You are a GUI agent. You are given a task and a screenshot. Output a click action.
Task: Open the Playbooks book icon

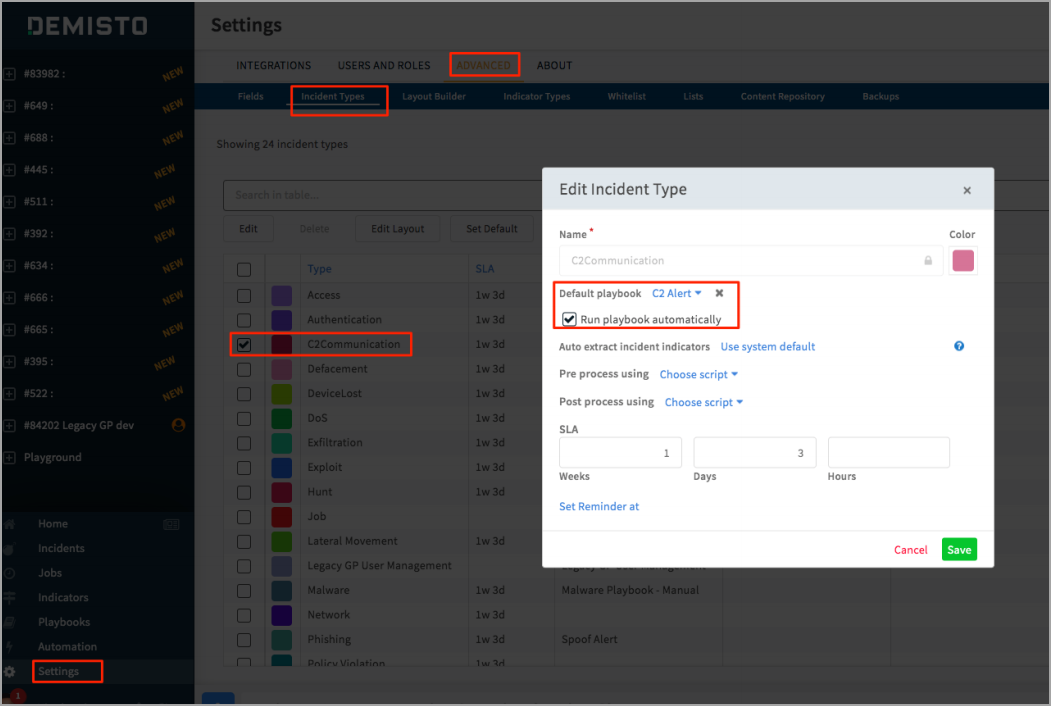point(9,622)
